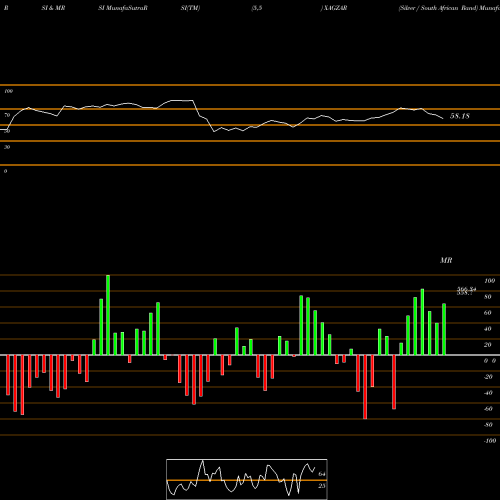Image resolution: width=500 pixels, height=500 pixels.
Task: Click the last green bar at right end
Action: [444, 329]
